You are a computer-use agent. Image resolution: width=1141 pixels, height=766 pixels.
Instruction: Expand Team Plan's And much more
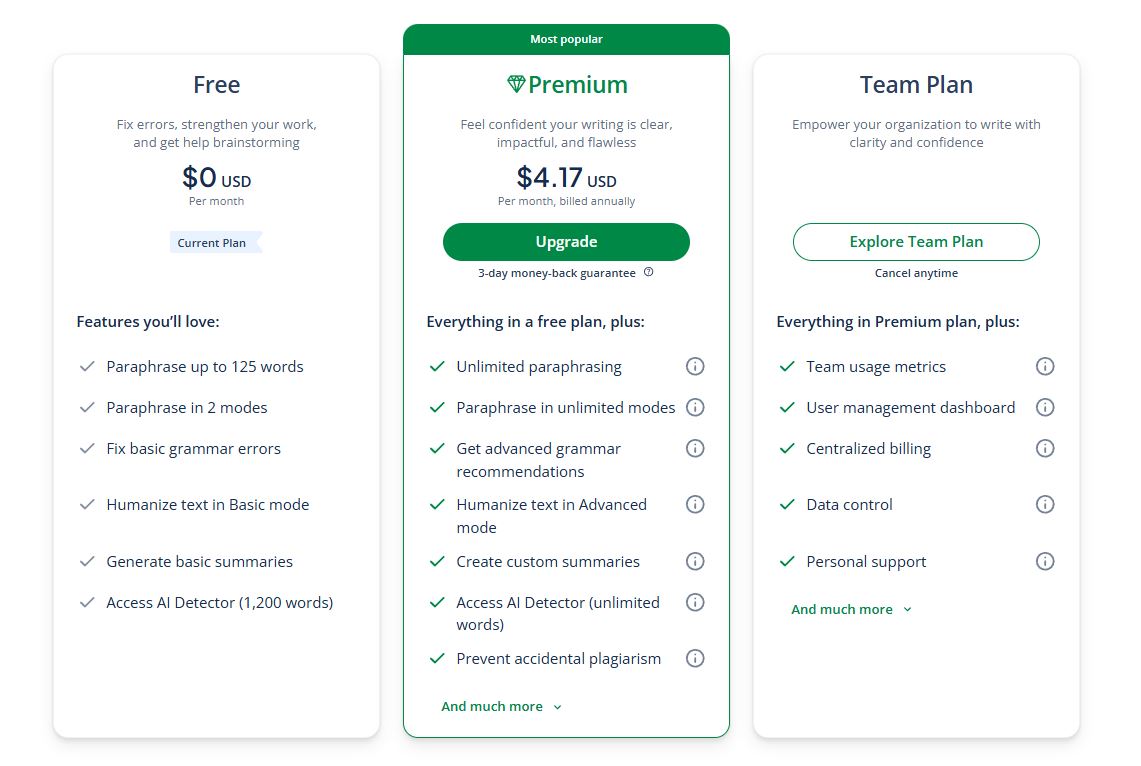pos(851,610)
